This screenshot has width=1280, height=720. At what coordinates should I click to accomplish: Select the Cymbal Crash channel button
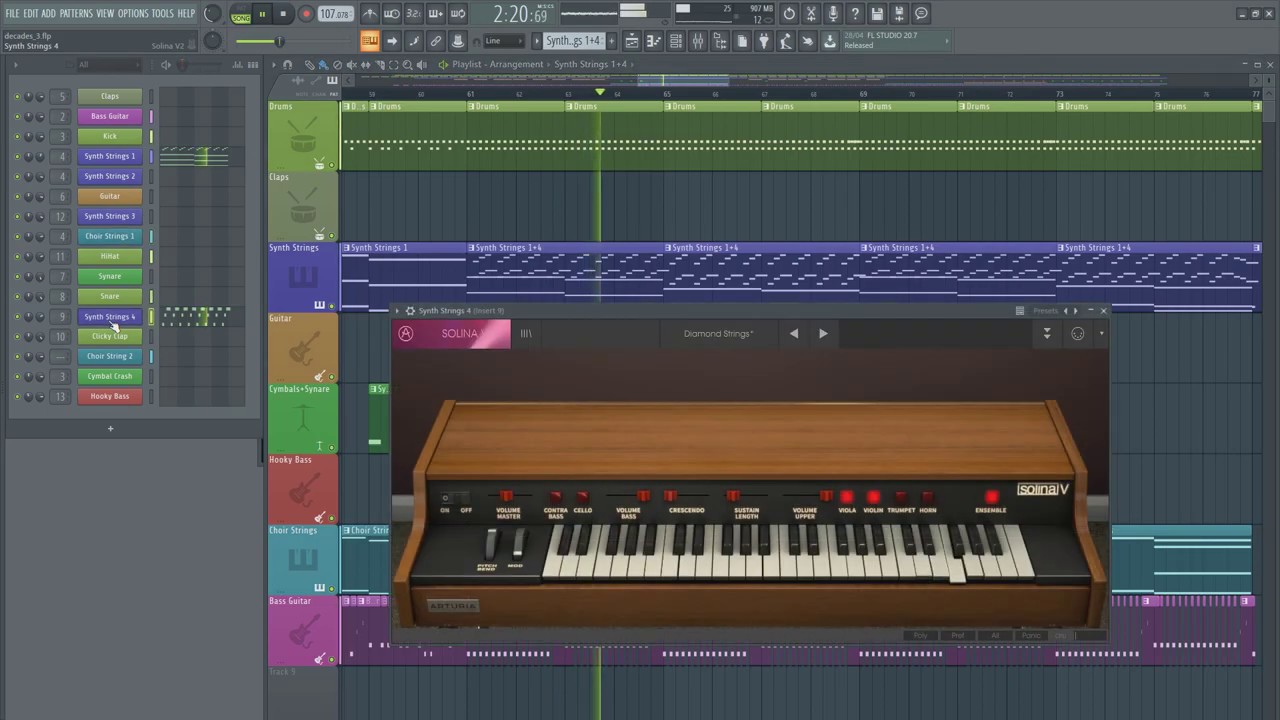pyautogui.click(x=110, y=376)
